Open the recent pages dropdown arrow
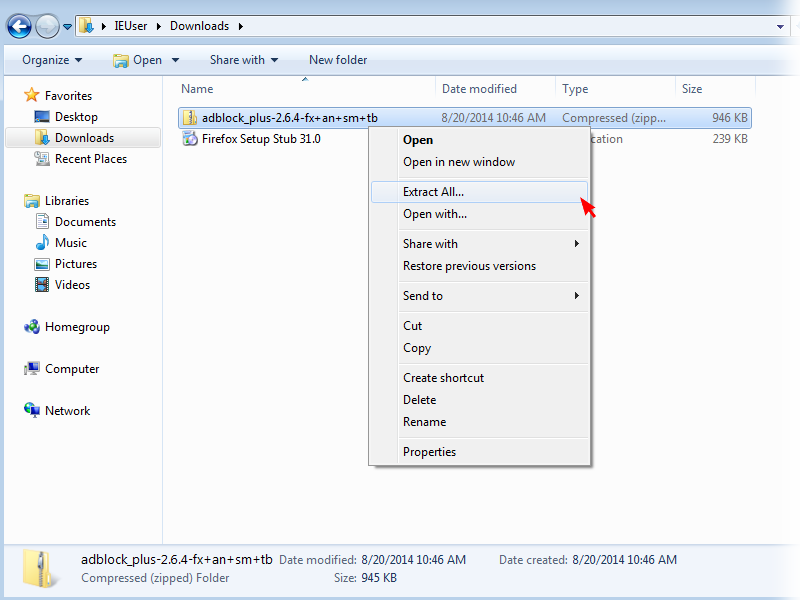Viewport: 800px width, 600px height. (x=67, y=27)
